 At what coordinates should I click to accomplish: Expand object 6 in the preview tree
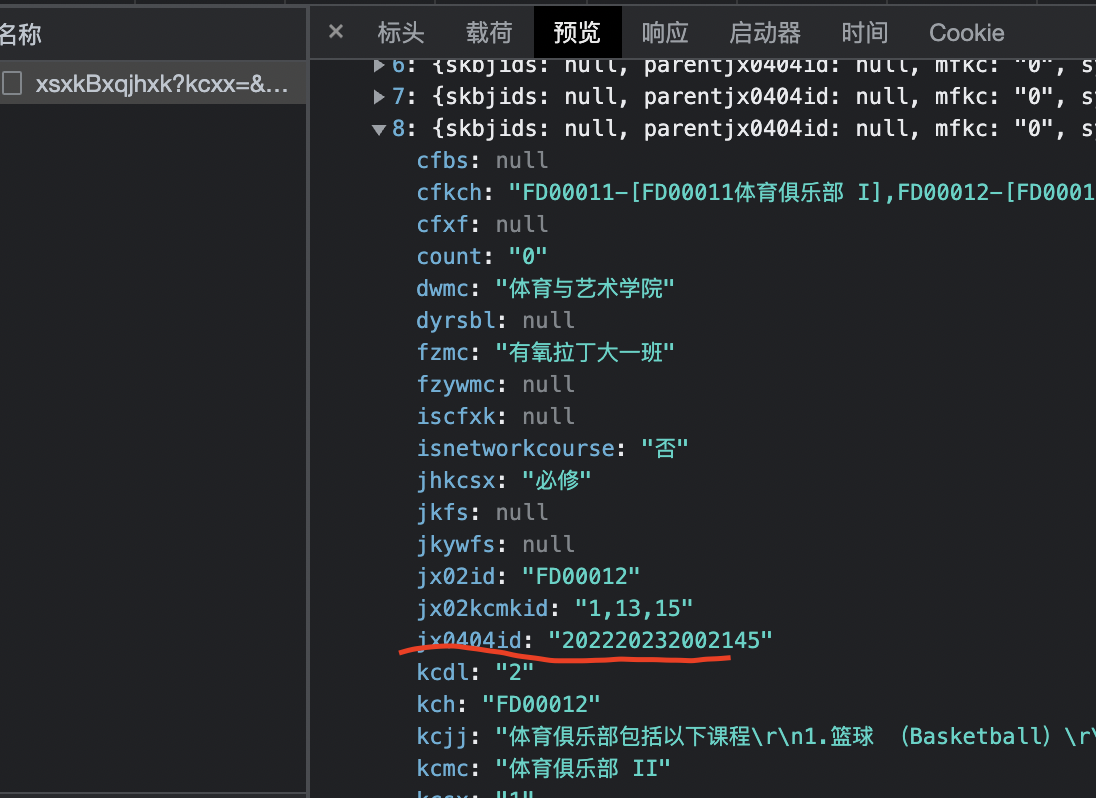point(381,64)
